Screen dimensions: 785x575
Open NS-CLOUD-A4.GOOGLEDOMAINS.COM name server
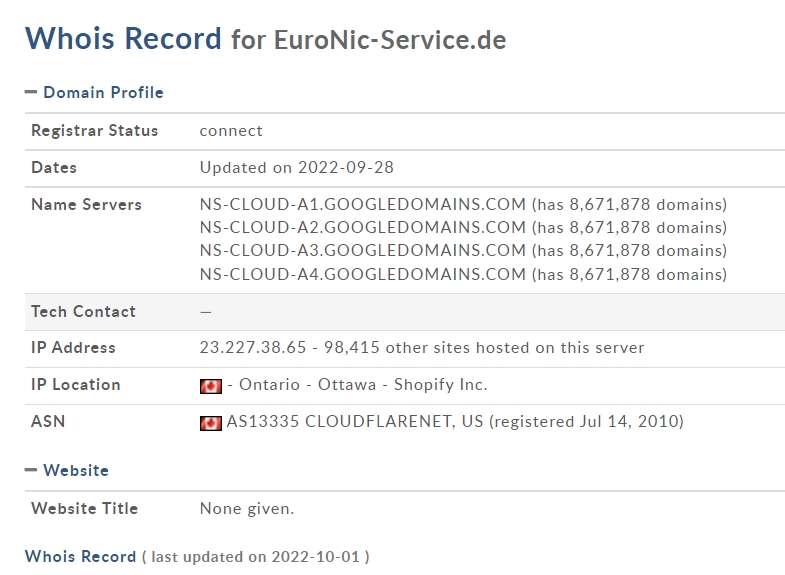pos(363,274)
